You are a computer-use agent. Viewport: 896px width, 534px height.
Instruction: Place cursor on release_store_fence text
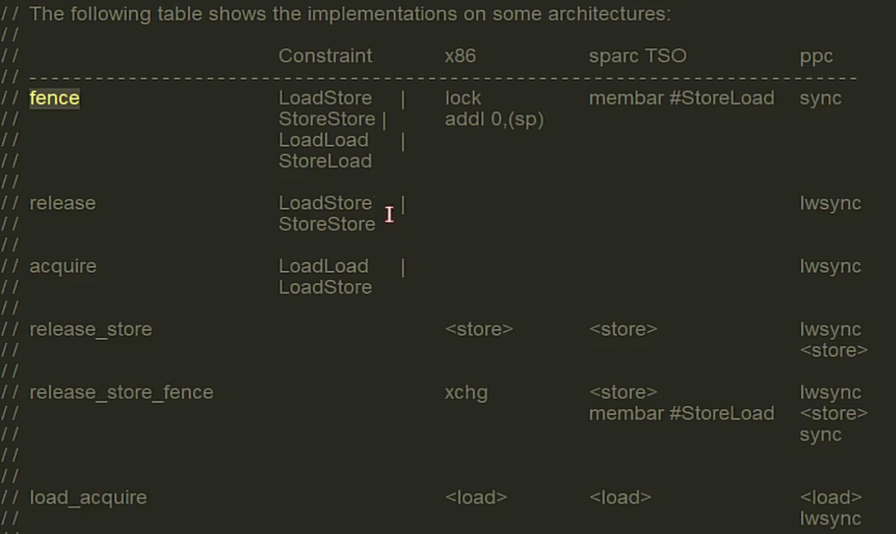121,393
